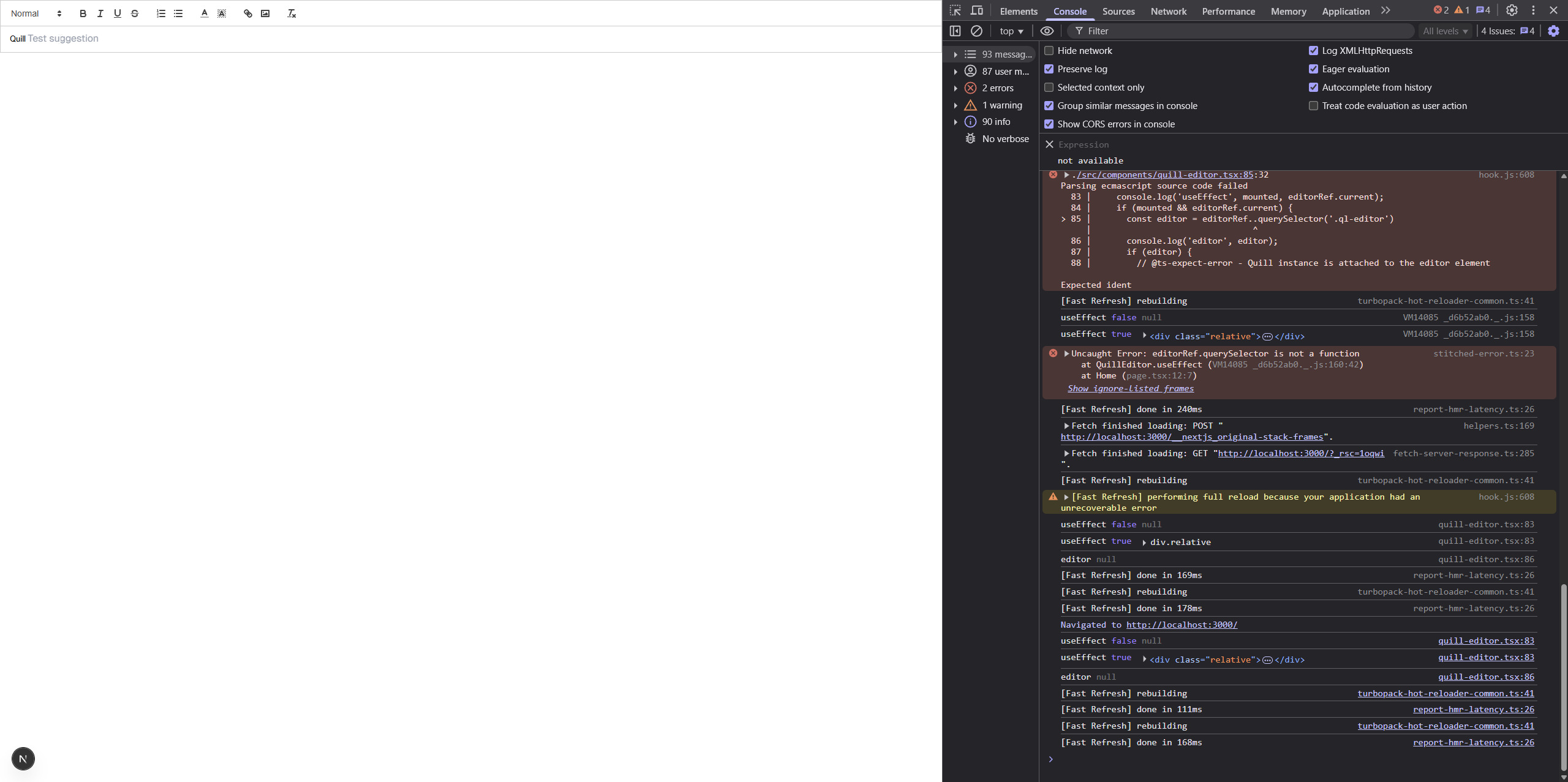The width and height of the screenshot is (1568, 782).
Task: Uncheck Autocomplete from history option
Action: pos(1313,88)
